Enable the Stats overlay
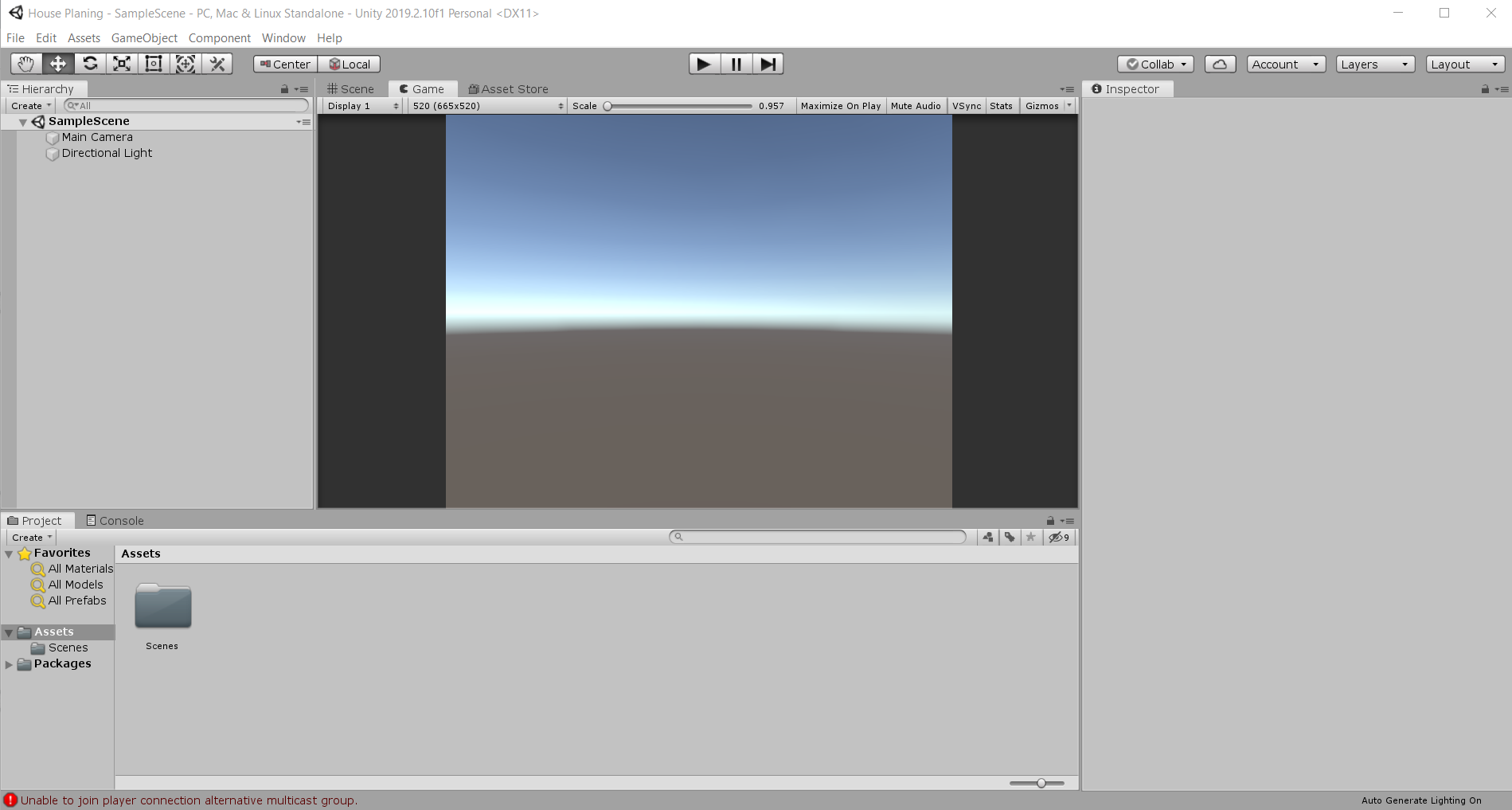The image size is (1512, 810). (x=1001, y=106)
